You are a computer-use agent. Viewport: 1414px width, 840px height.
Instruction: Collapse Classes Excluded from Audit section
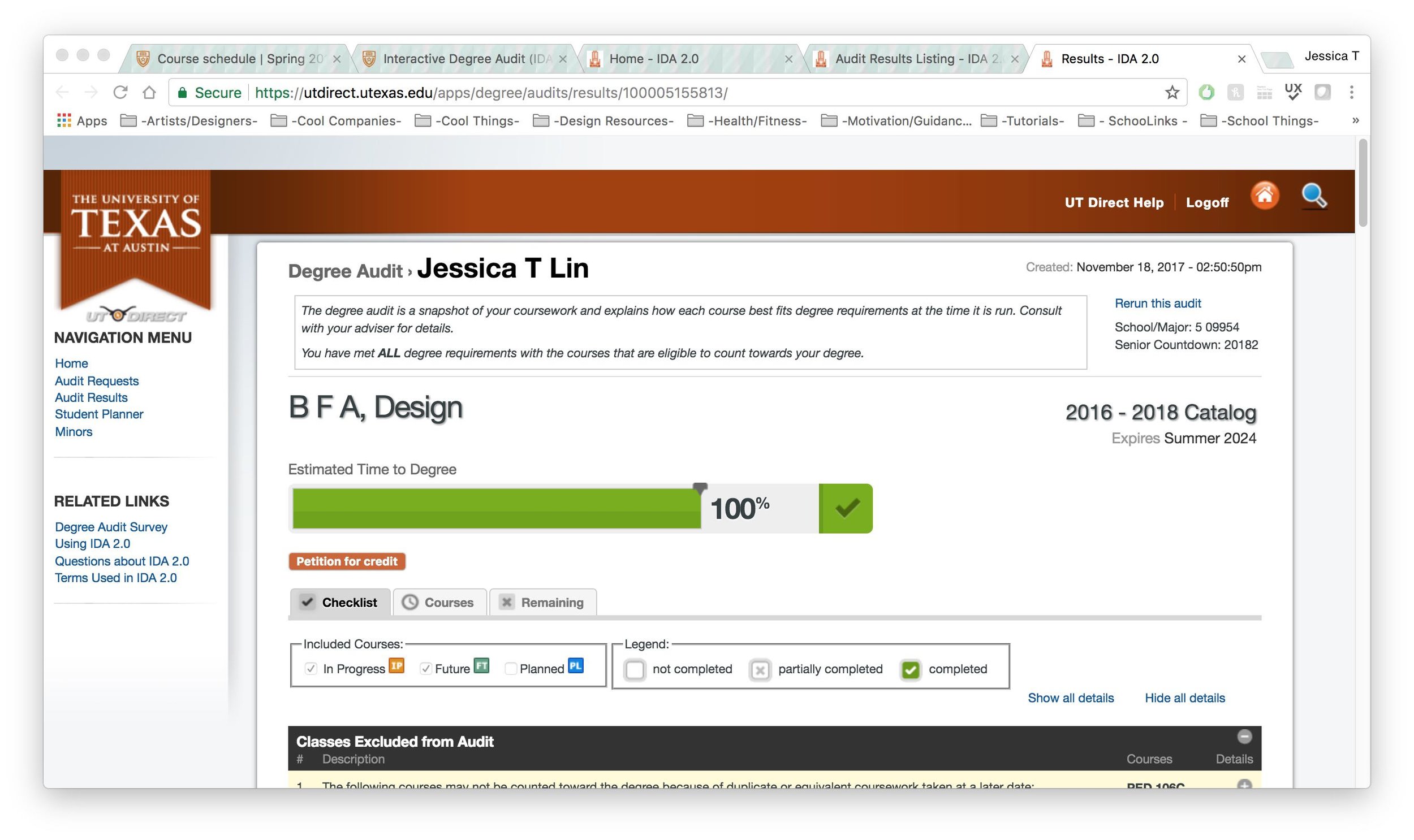(1244, 737)
